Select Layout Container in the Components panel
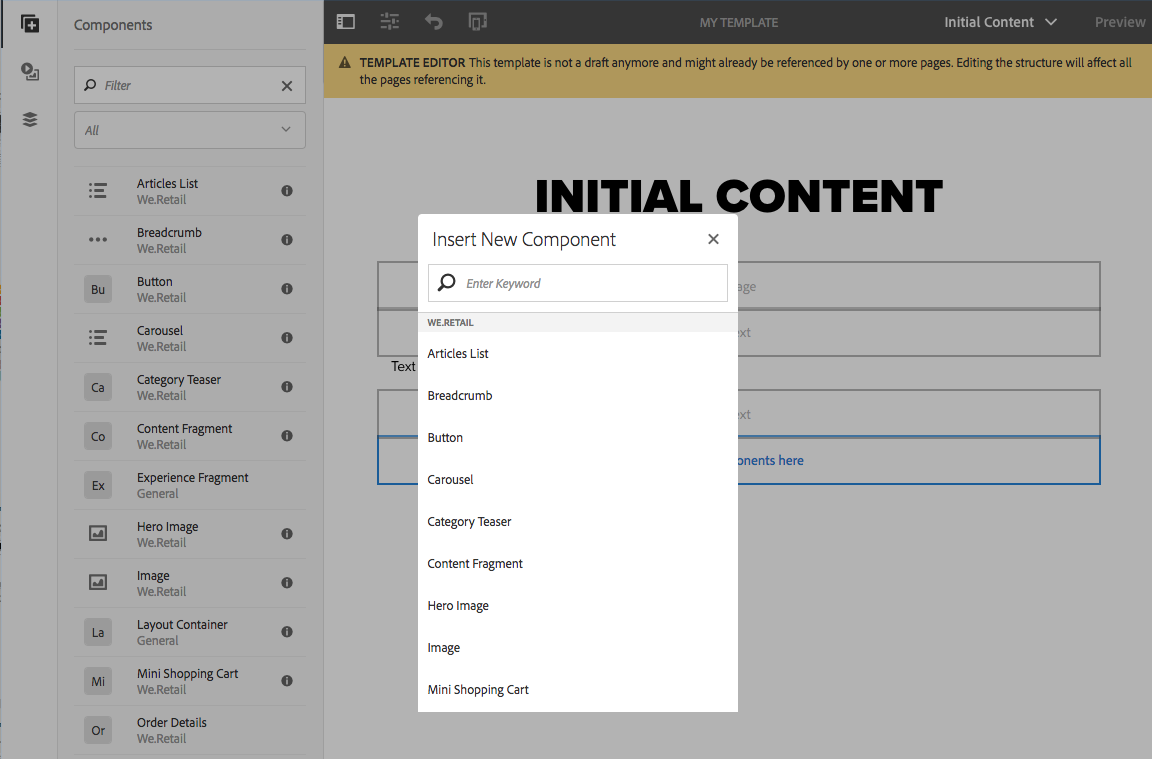 pyautogui.click(x=182, y=632)
